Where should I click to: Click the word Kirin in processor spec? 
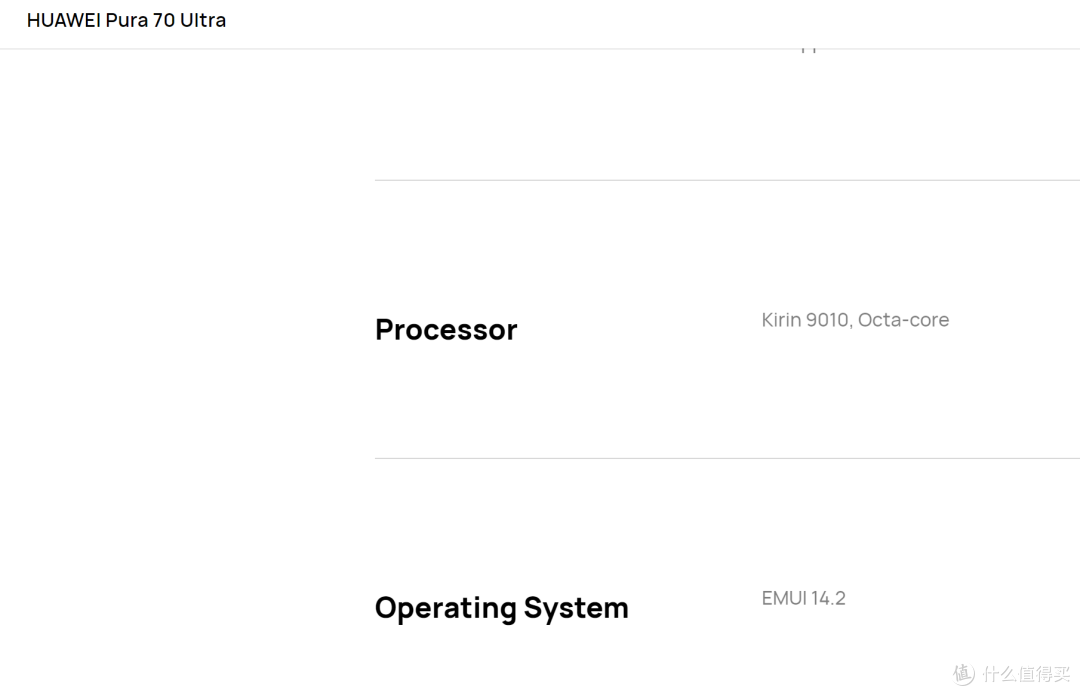tap(781, 320)
